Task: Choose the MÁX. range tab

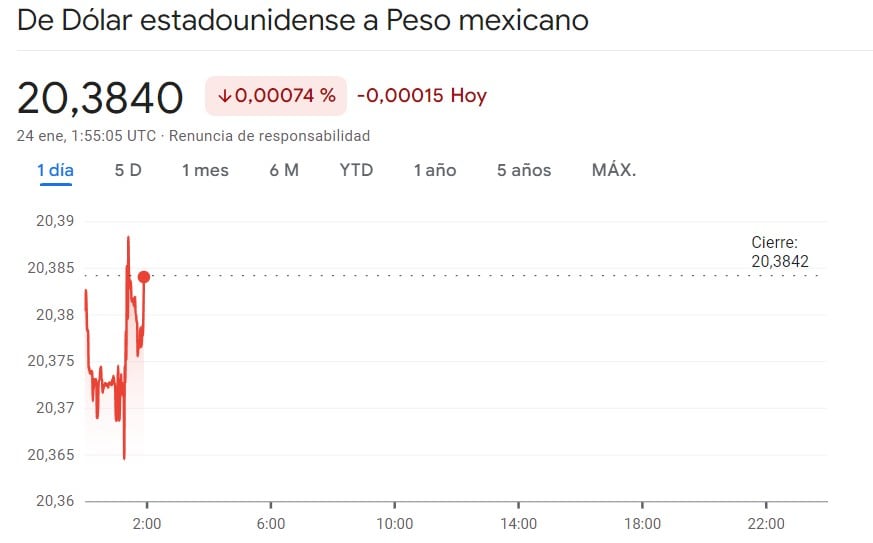Action: pos(614,170)
